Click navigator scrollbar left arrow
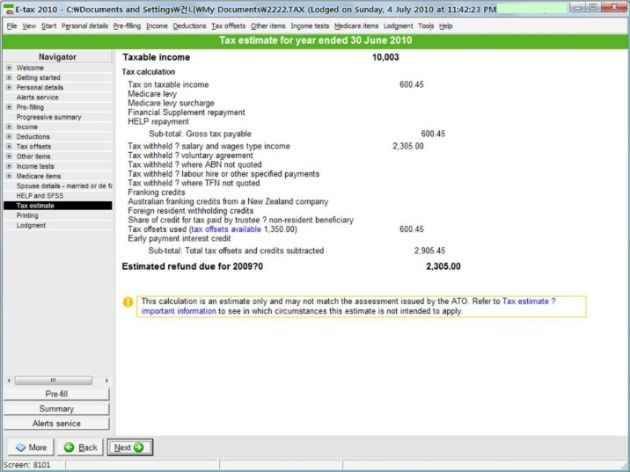Screen dimensions: 630x472 click(x=9, y=380)
